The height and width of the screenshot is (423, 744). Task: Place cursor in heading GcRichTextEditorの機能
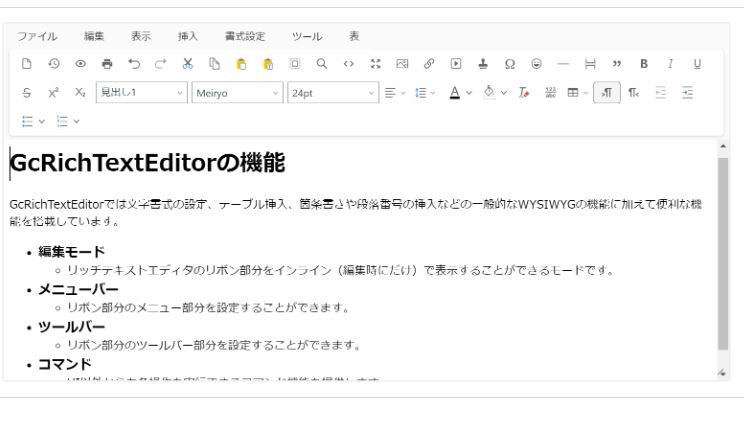[x=147, y=163]
